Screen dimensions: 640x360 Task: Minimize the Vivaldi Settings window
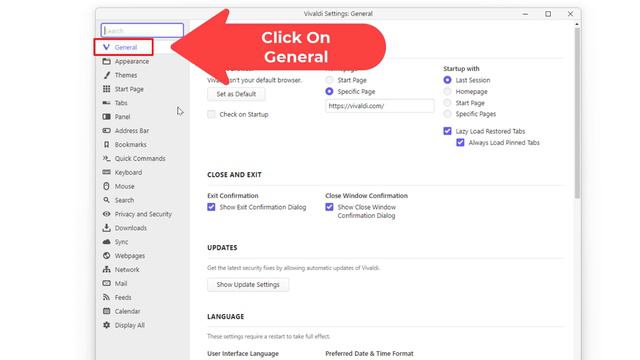pyautogui.click(x=525, y=14)
